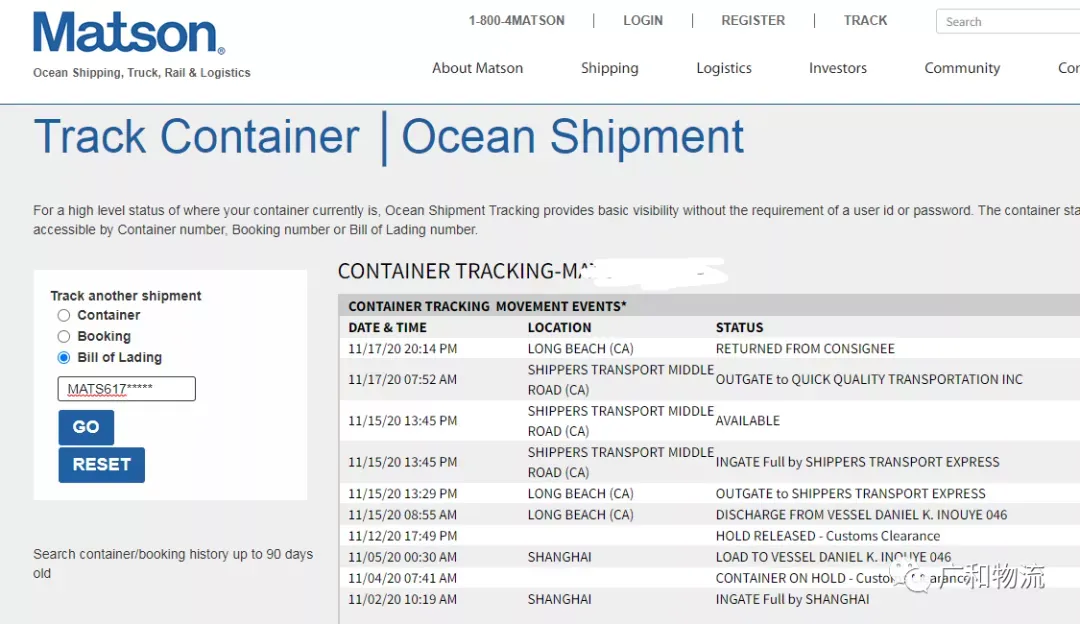Screen dimensions: 1080x624
Task: Click the GO button
Action: point(86,427)
